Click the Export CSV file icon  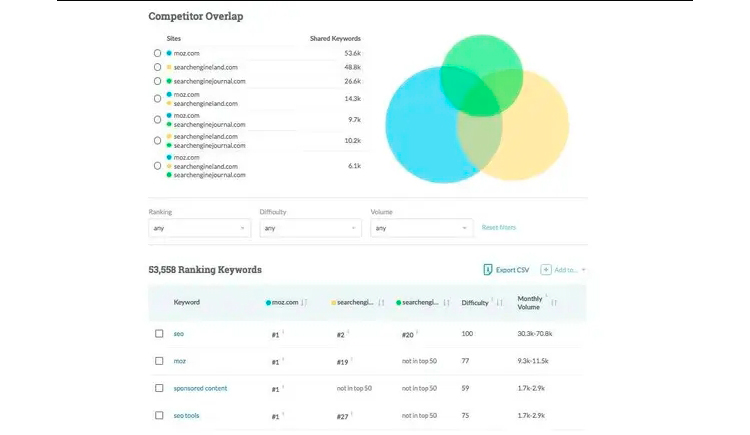487,270
